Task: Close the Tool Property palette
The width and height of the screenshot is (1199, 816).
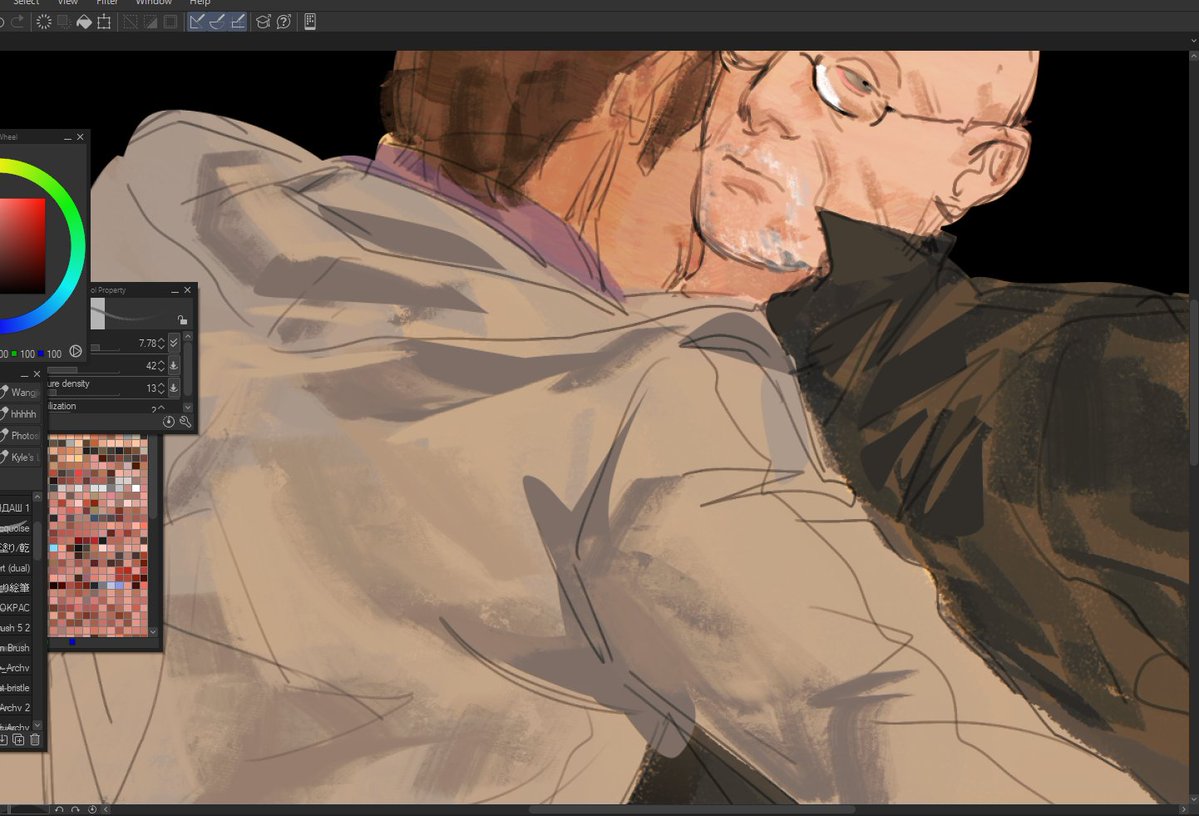Action: (x=187, y=291)
